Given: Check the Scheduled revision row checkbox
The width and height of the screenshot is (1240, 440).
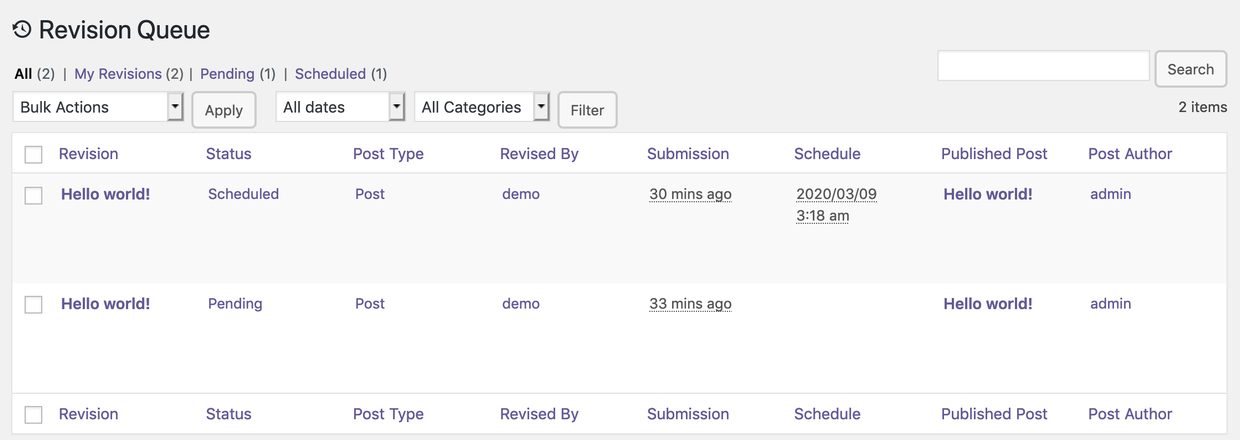Looking at the screenshot, I should click(x=34, y=196).
